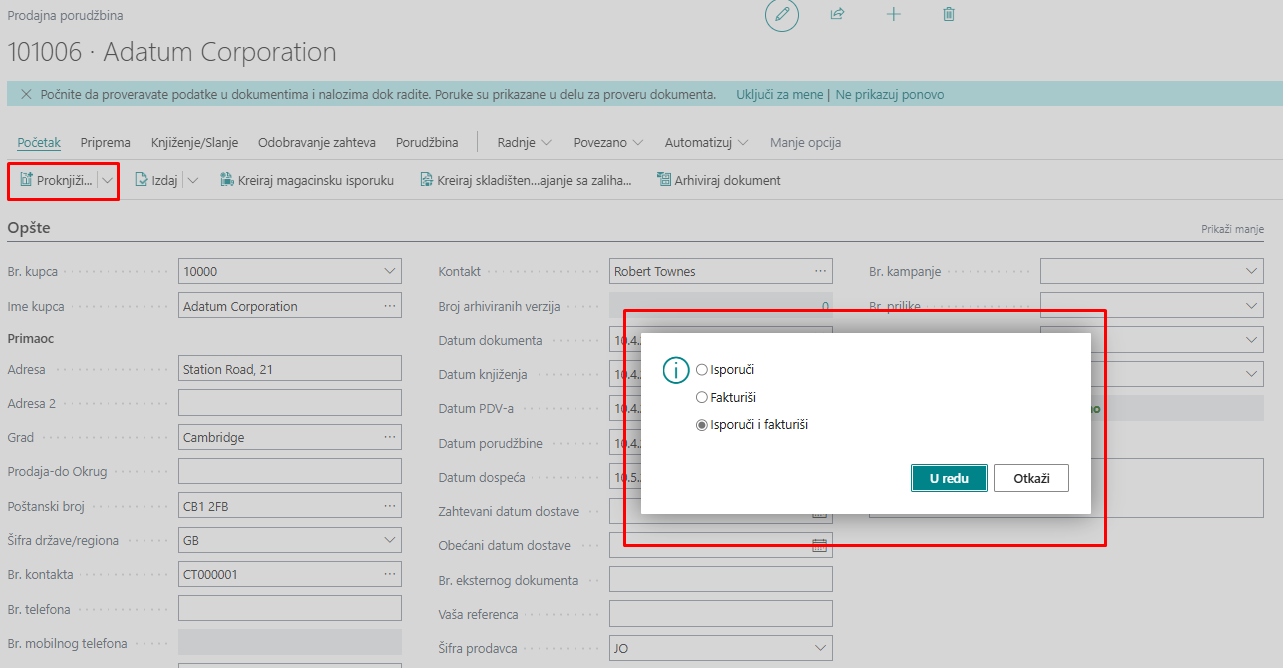Click Arhiviraj dokument toolbar action
1283x668 pixels.
coord(718,181)
